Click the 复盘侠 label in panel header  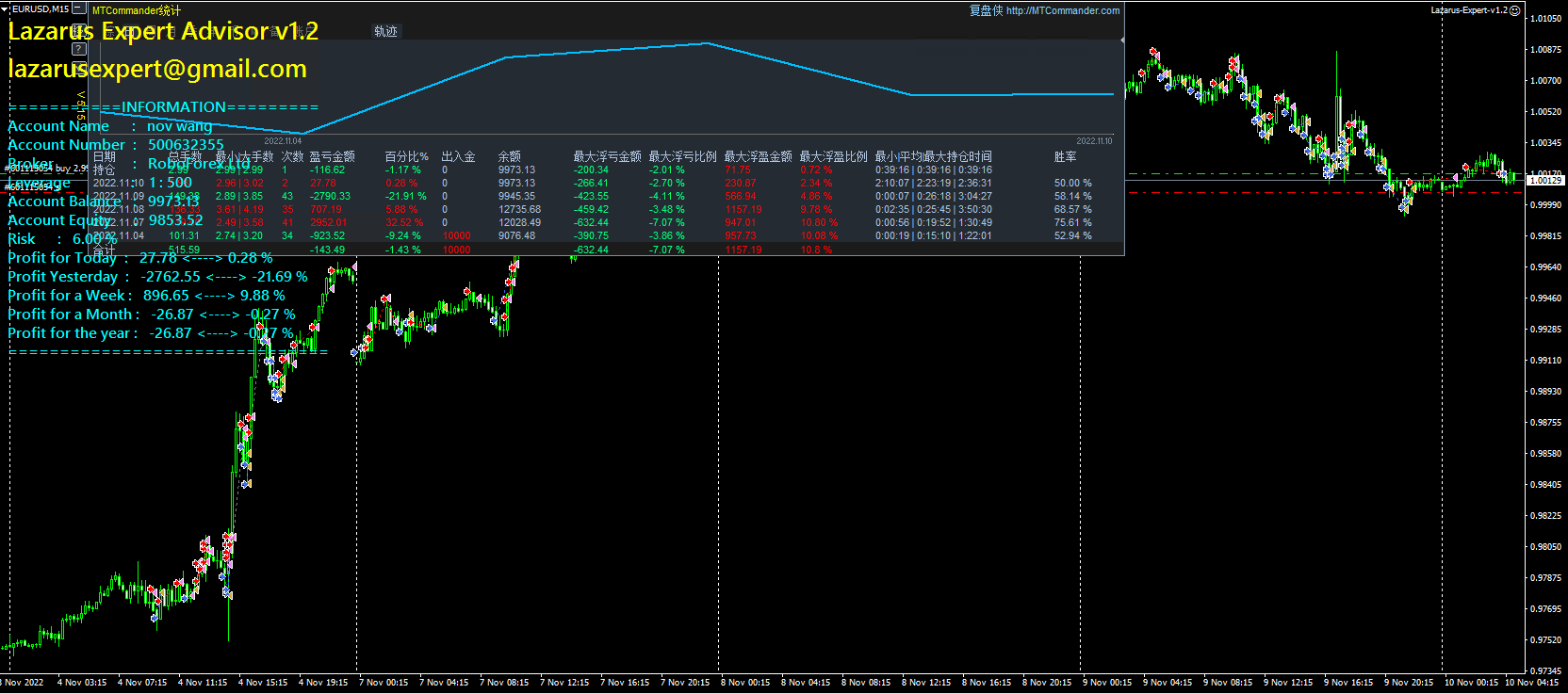[986, 10]
